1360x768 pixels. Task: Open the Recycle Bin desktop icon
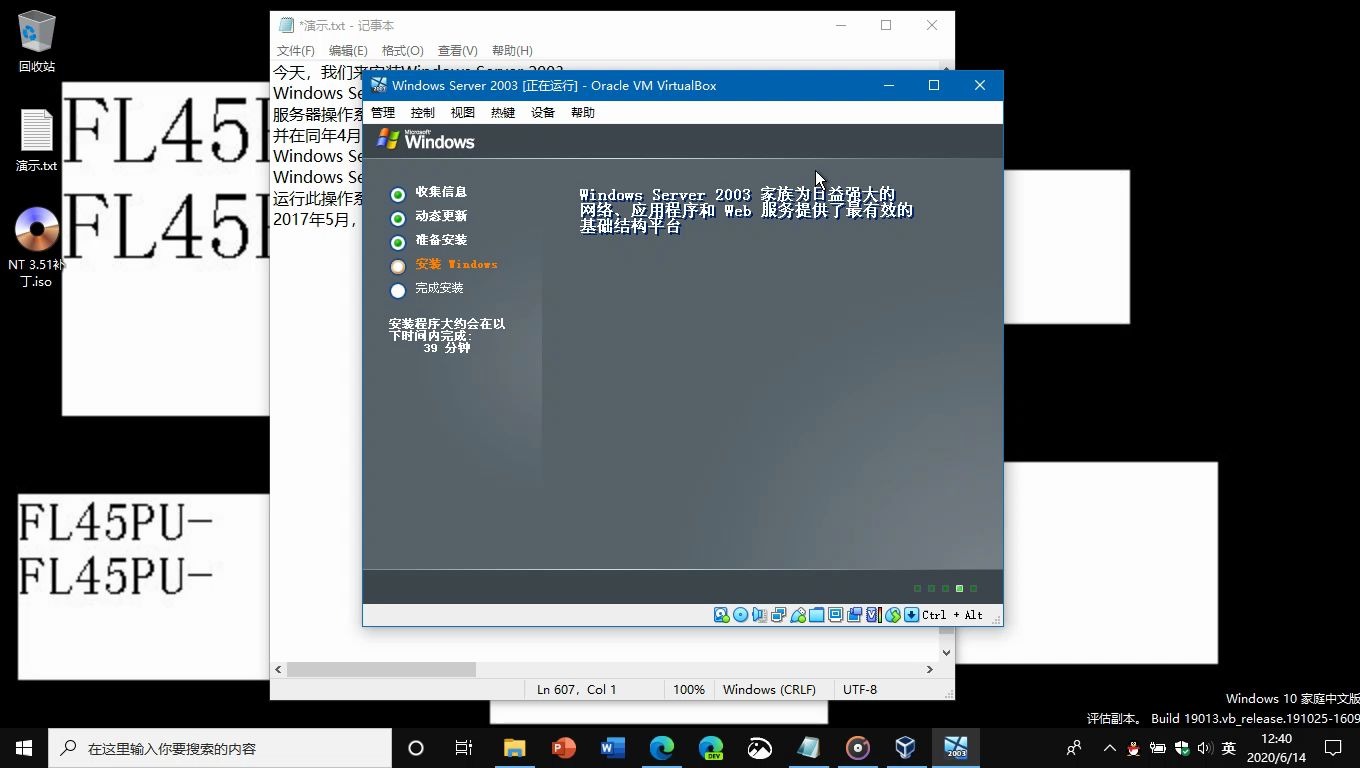(x=37, y=41)
